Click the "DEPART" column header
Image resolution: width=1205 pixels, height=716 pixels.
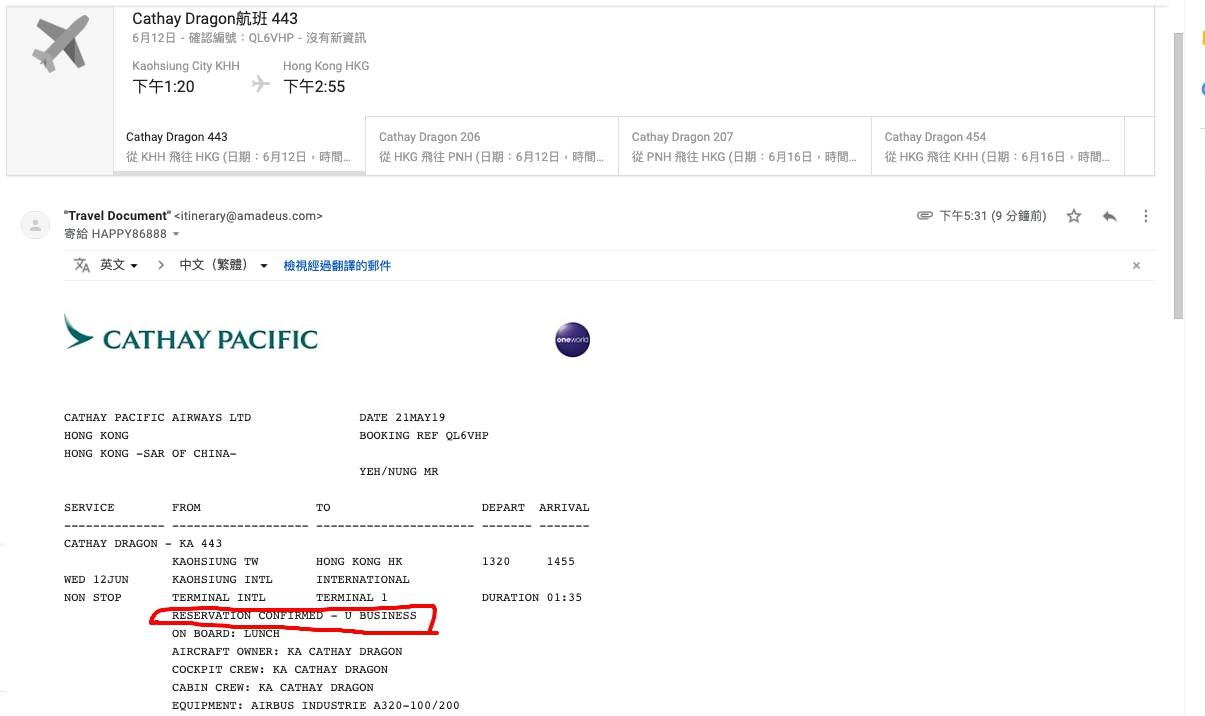pos(503,508)
